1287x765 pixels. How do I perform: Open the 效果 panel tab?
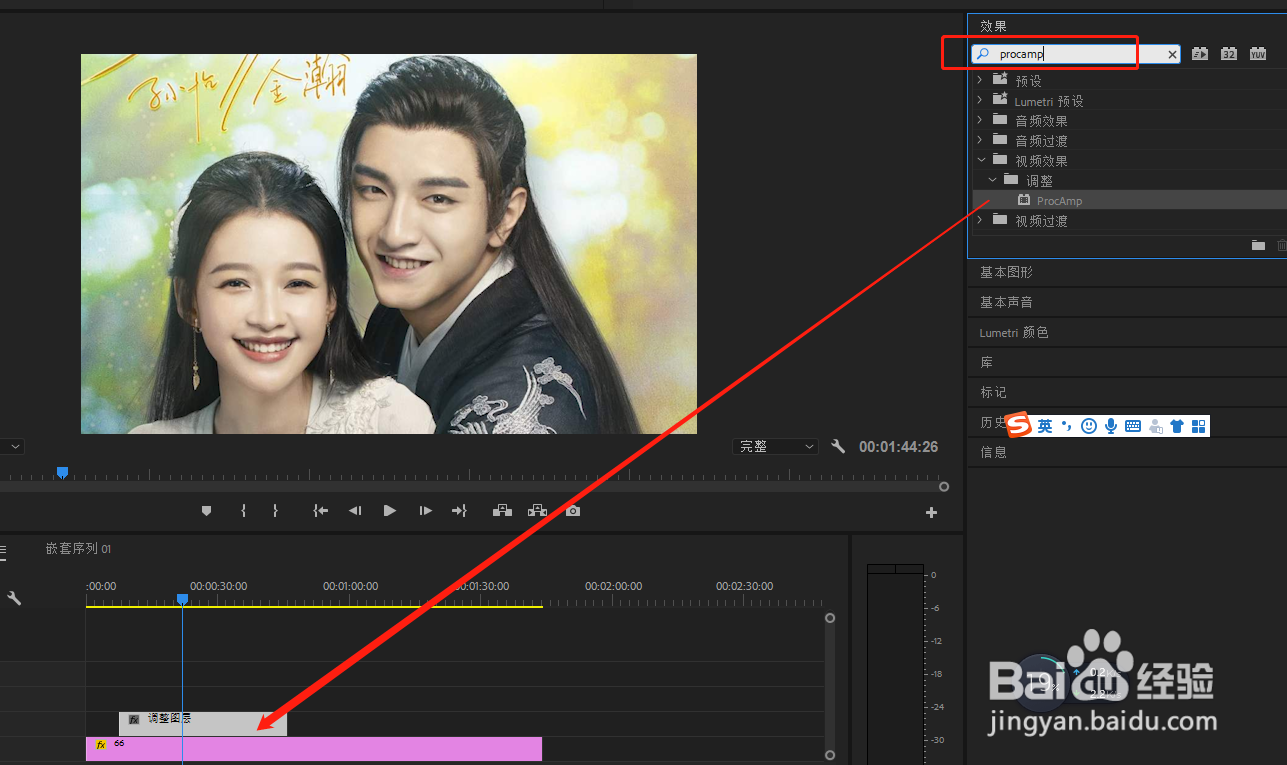pos(994,26)
